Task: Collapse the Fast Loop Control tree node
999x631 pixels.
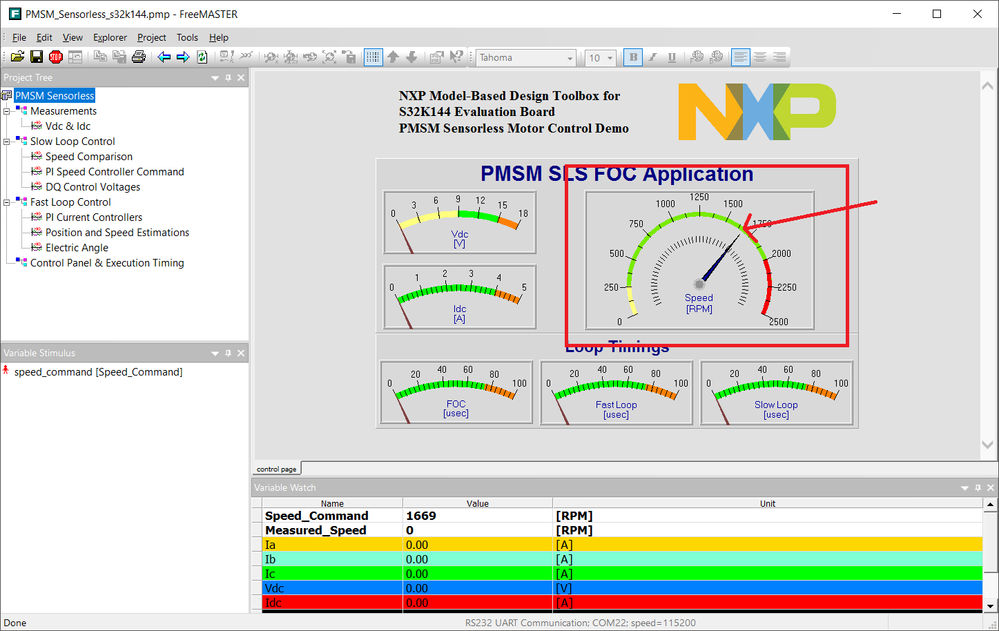Action: 7,202
